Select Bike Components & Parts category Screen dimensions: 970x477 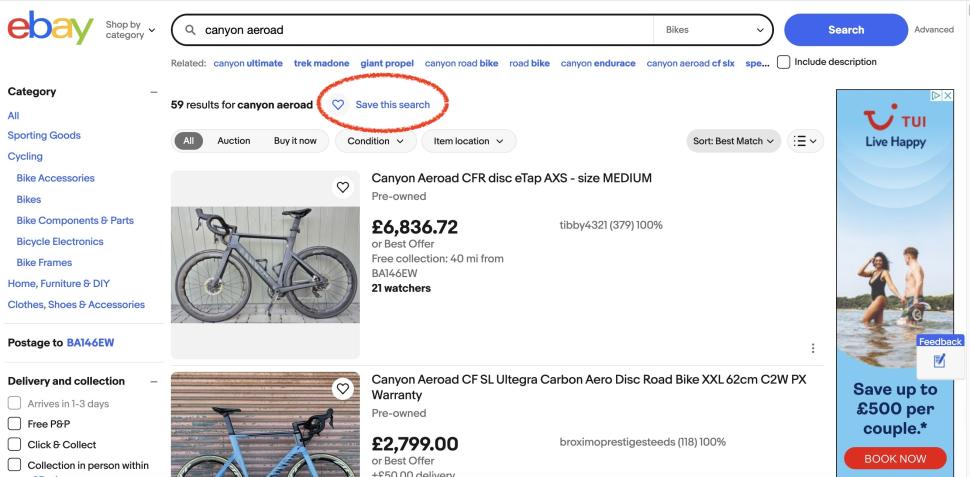click(75, 220)
